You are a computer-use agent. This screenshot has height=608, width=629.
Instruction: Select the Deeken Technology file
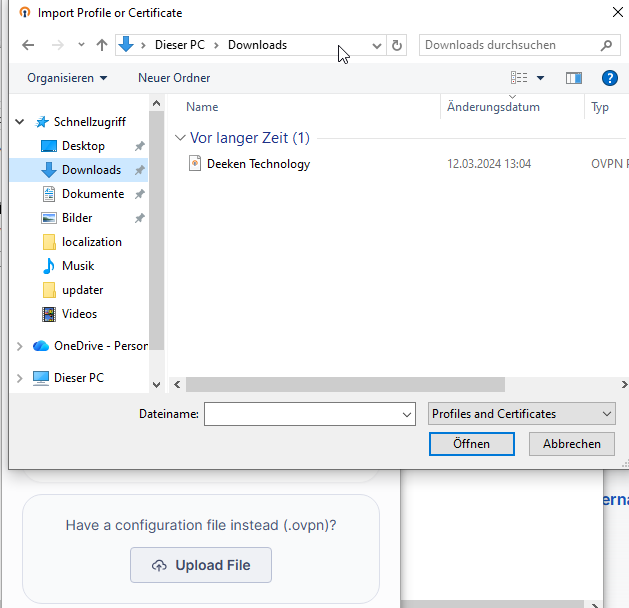pos(258,164)
